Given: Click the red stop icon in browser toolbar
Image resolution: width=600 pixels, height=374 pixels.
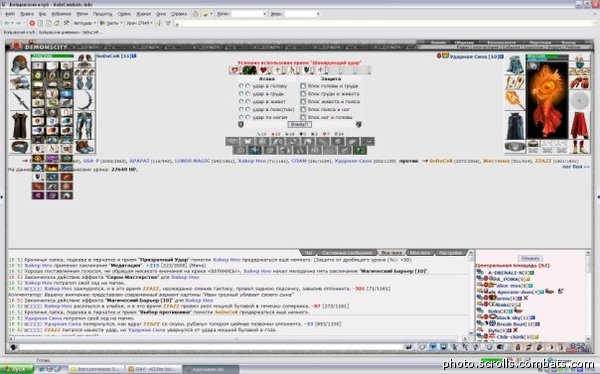Looking at the screenshot, I should click(32, 23).
